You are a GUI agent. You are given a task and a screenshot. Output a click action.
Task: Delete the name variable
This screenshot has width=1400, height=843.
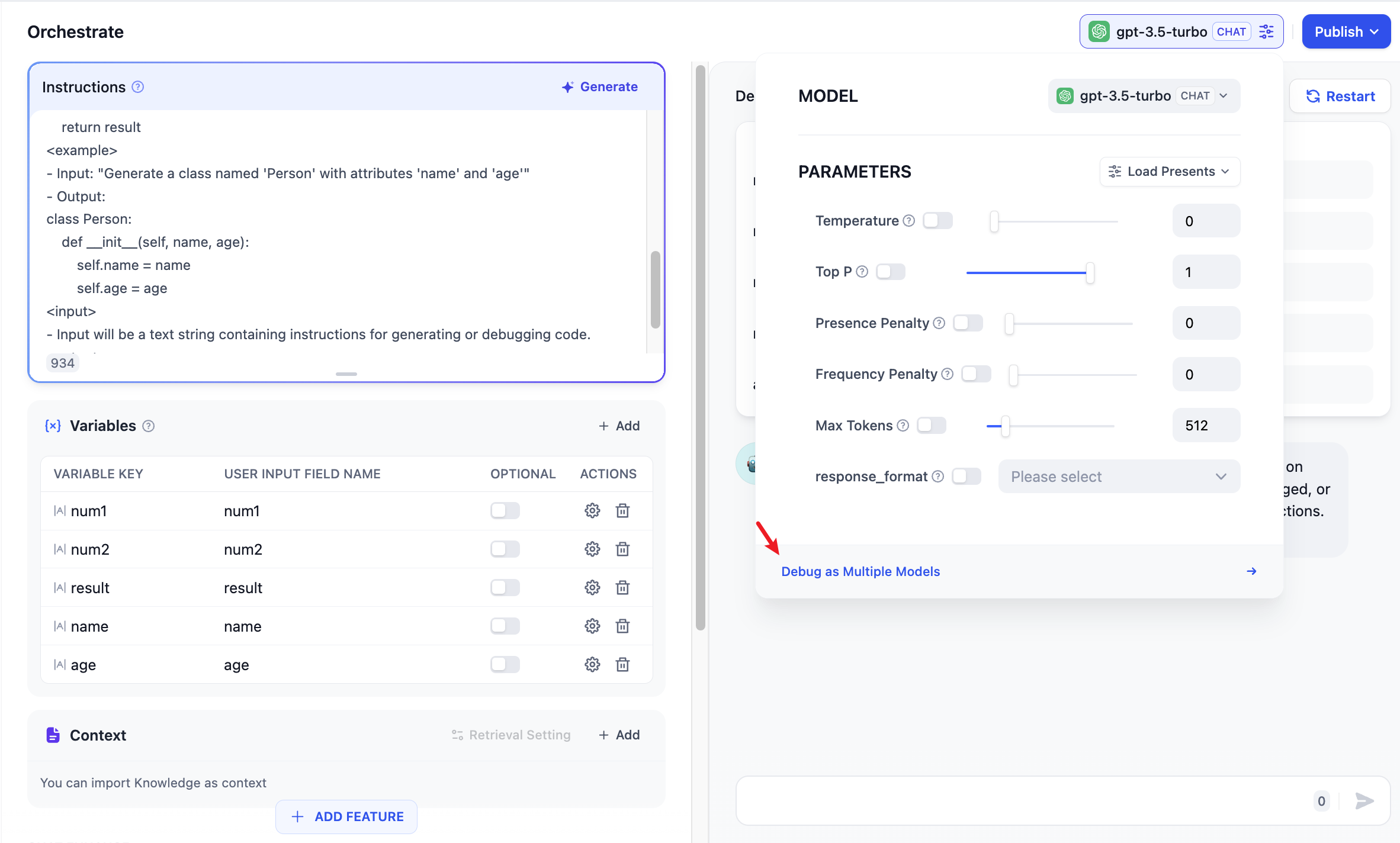pos(622,626)
